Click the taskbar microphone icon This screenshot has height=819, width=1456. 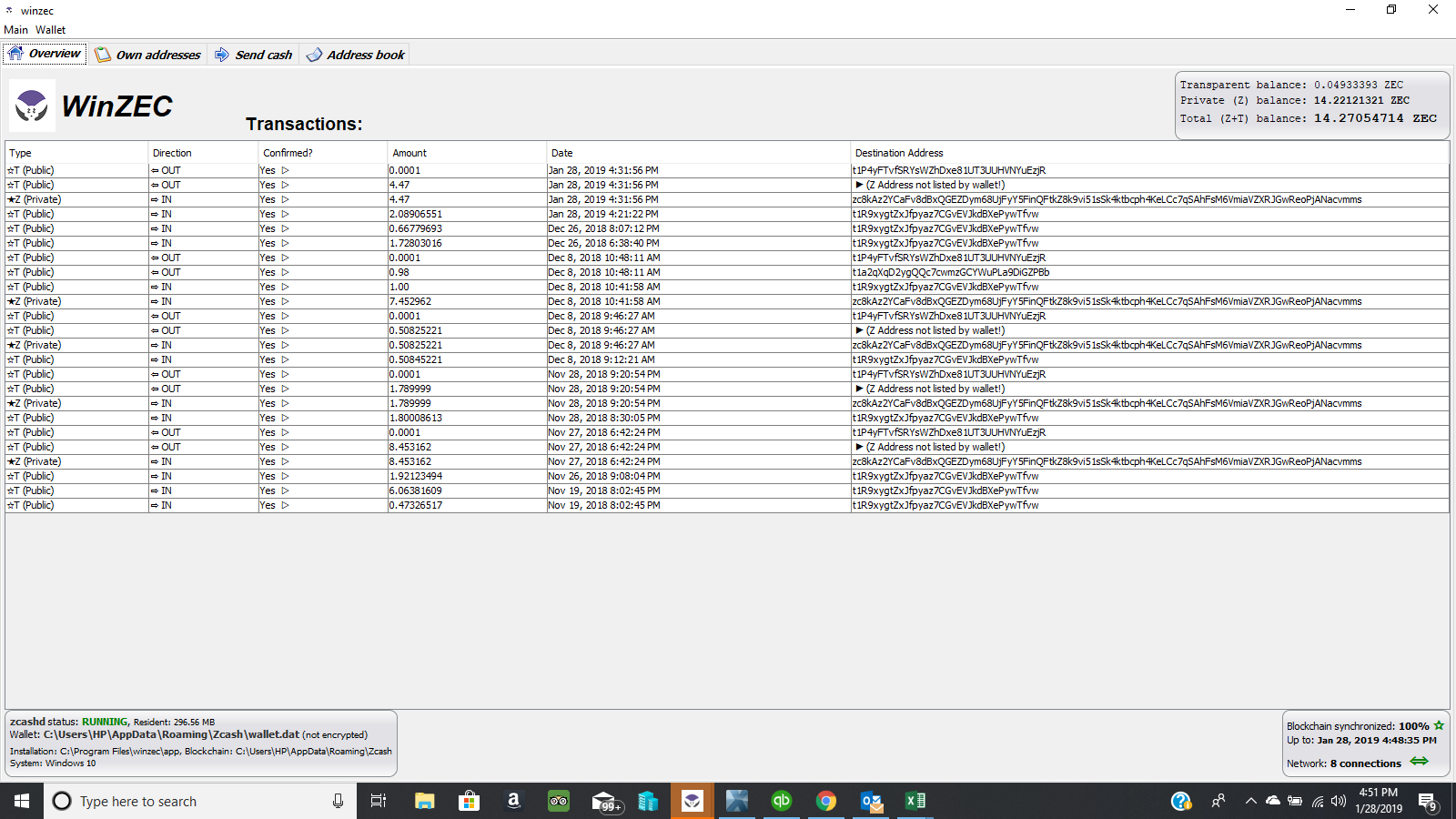pyautogui.click(x=338, y=801)
